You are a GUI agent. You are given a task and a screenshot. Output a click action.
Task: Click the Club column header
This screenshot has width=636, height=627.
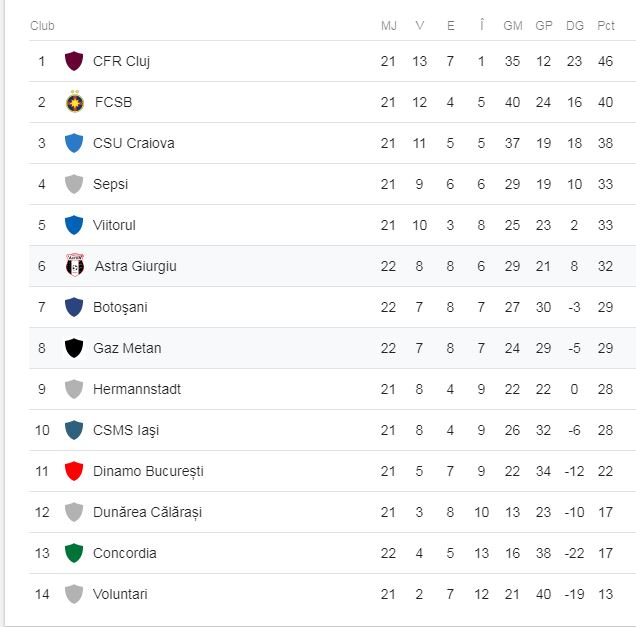tap(42, 25)
